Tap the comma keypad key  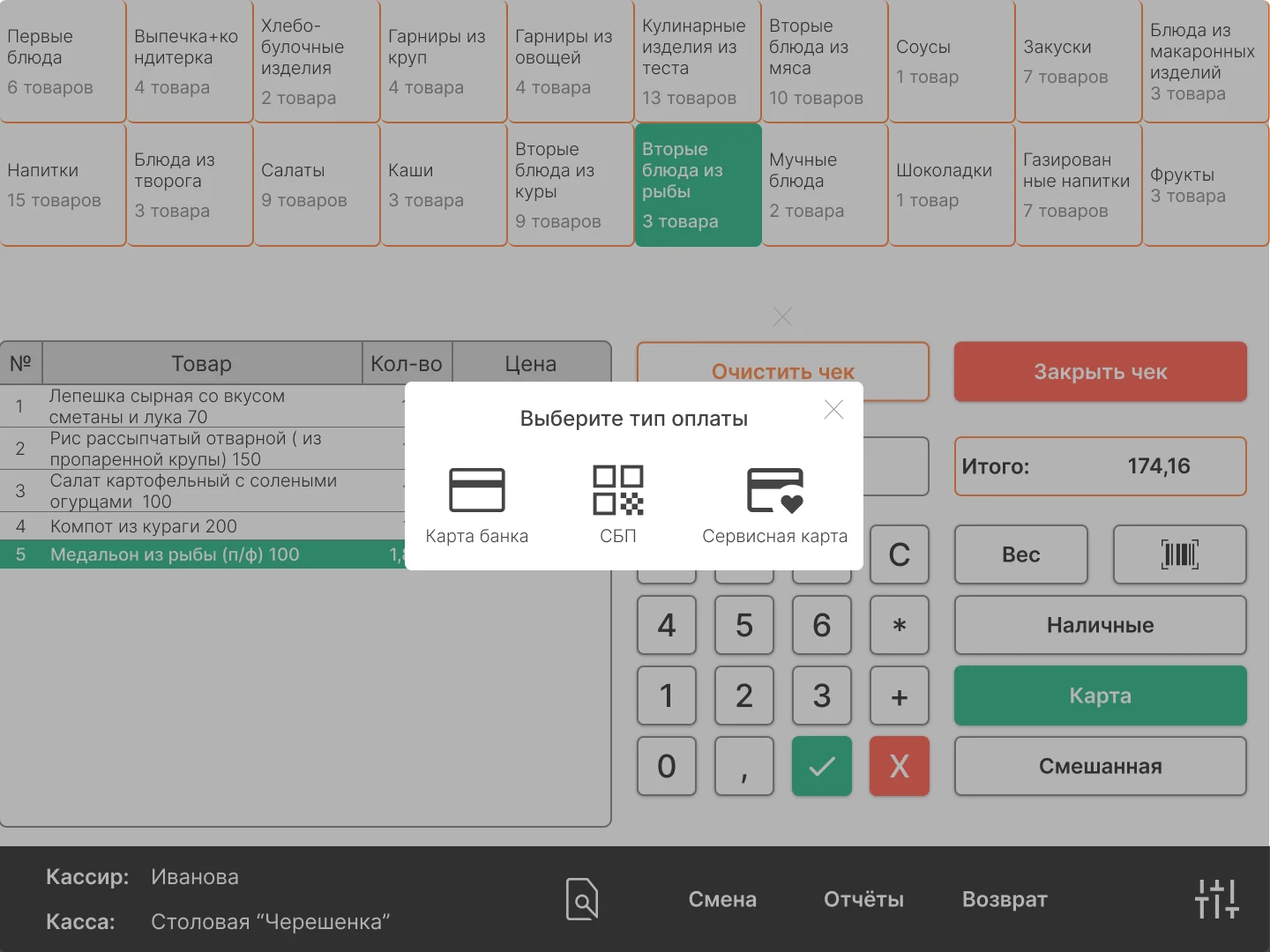point(744,766)
